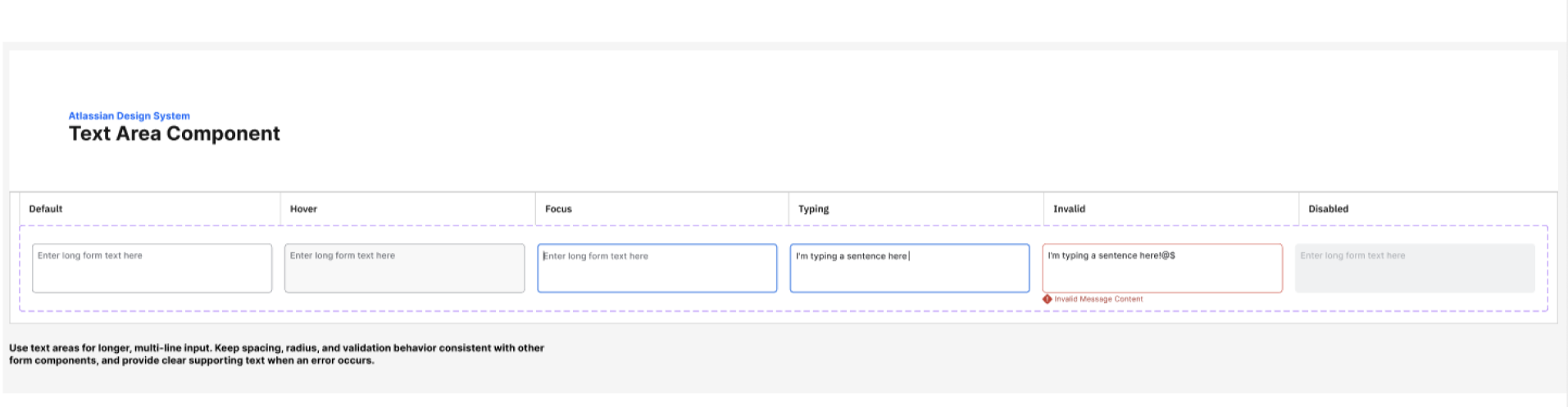Open the Atlassian Design System link
Screen dimensions: 1568x407
[x=129, y=116]
